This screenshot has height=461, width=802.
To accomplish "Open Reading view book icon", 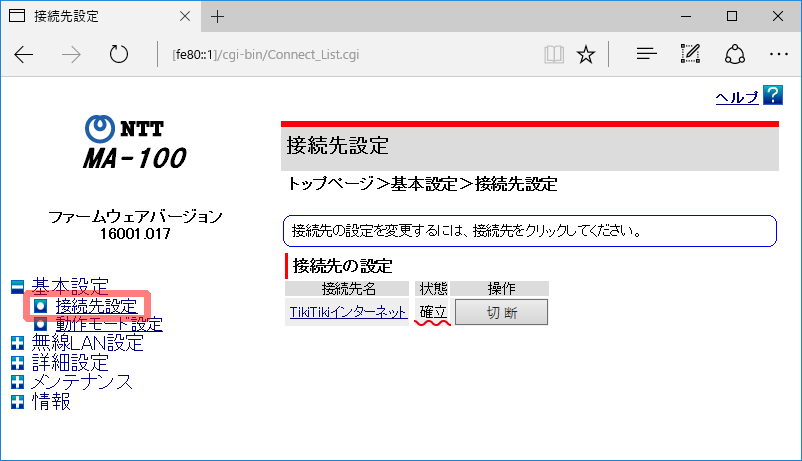I will (x=553, y=54).
